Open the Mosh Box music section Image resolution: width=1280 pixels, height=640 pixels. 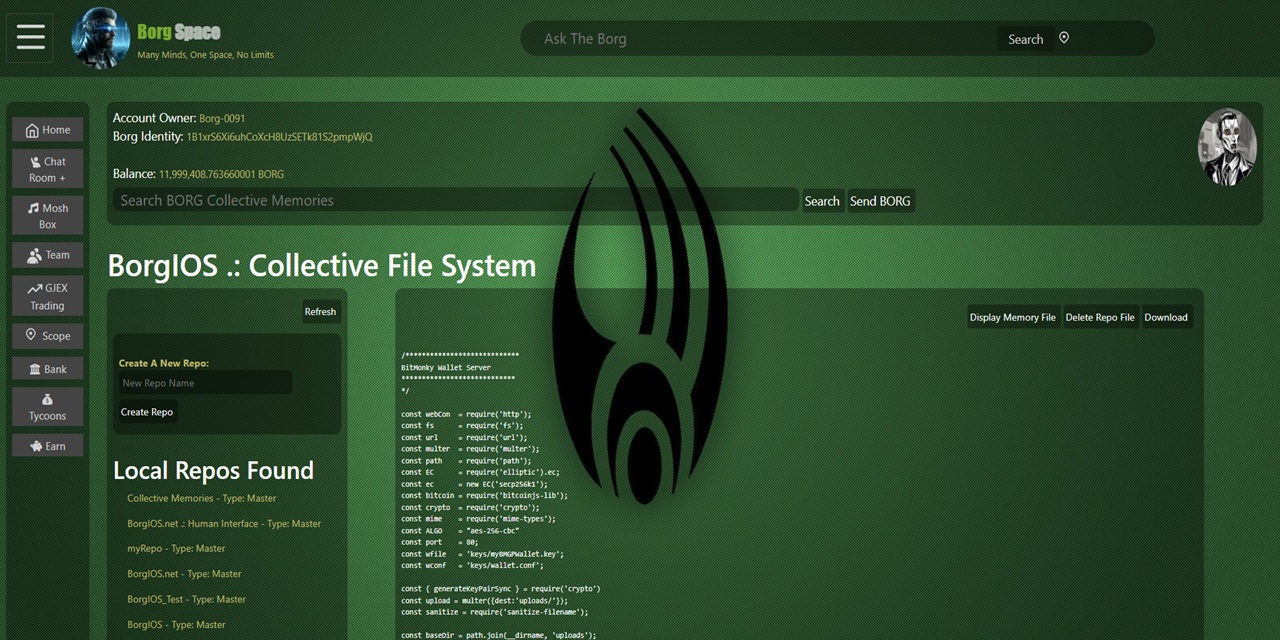48,216
